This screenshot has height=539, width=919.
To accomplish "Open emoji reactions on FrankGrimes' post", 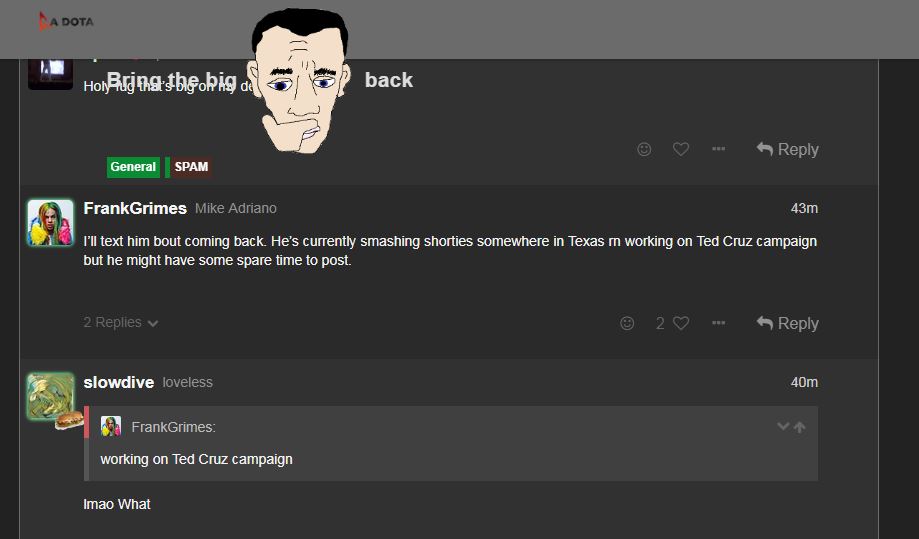I will (x=627, y=323).
